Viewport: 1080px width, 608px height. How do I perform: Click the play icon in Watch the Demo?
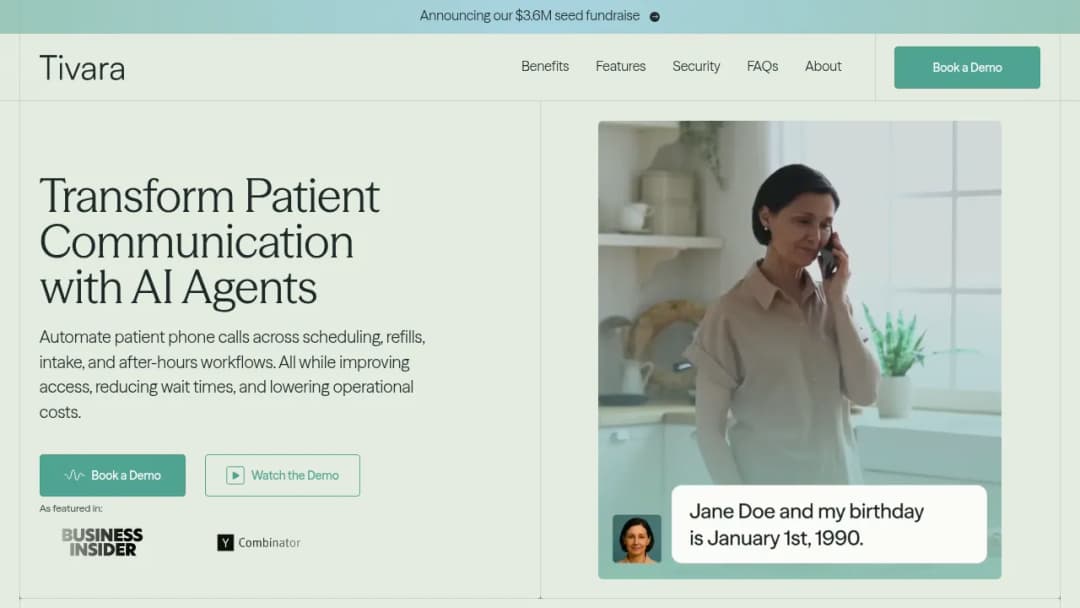[x=235, y=475]
